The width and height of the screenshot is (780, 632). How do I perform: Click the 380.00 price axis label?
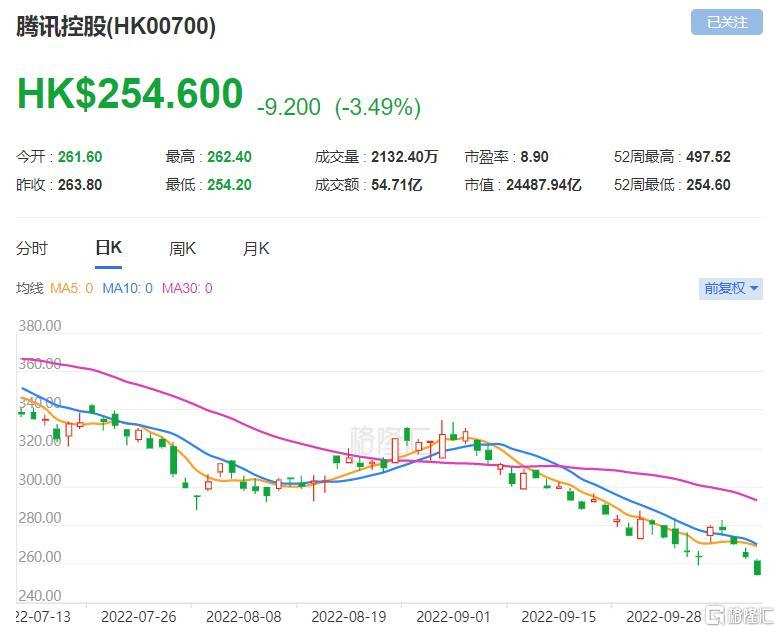(40, 326)
